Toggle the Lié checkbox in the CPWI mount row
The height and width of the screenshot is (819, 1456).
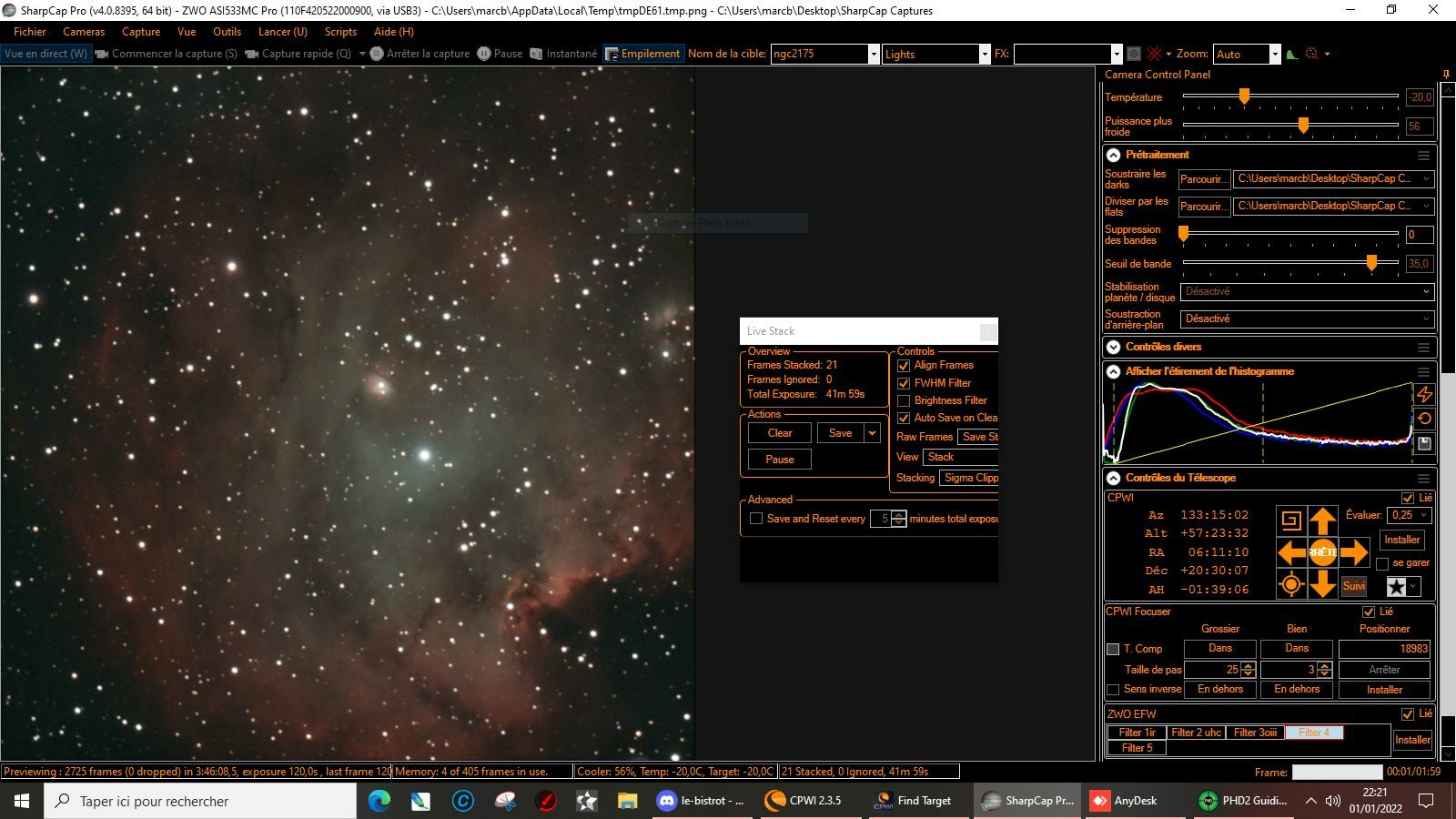click(x=1408, y=498)
